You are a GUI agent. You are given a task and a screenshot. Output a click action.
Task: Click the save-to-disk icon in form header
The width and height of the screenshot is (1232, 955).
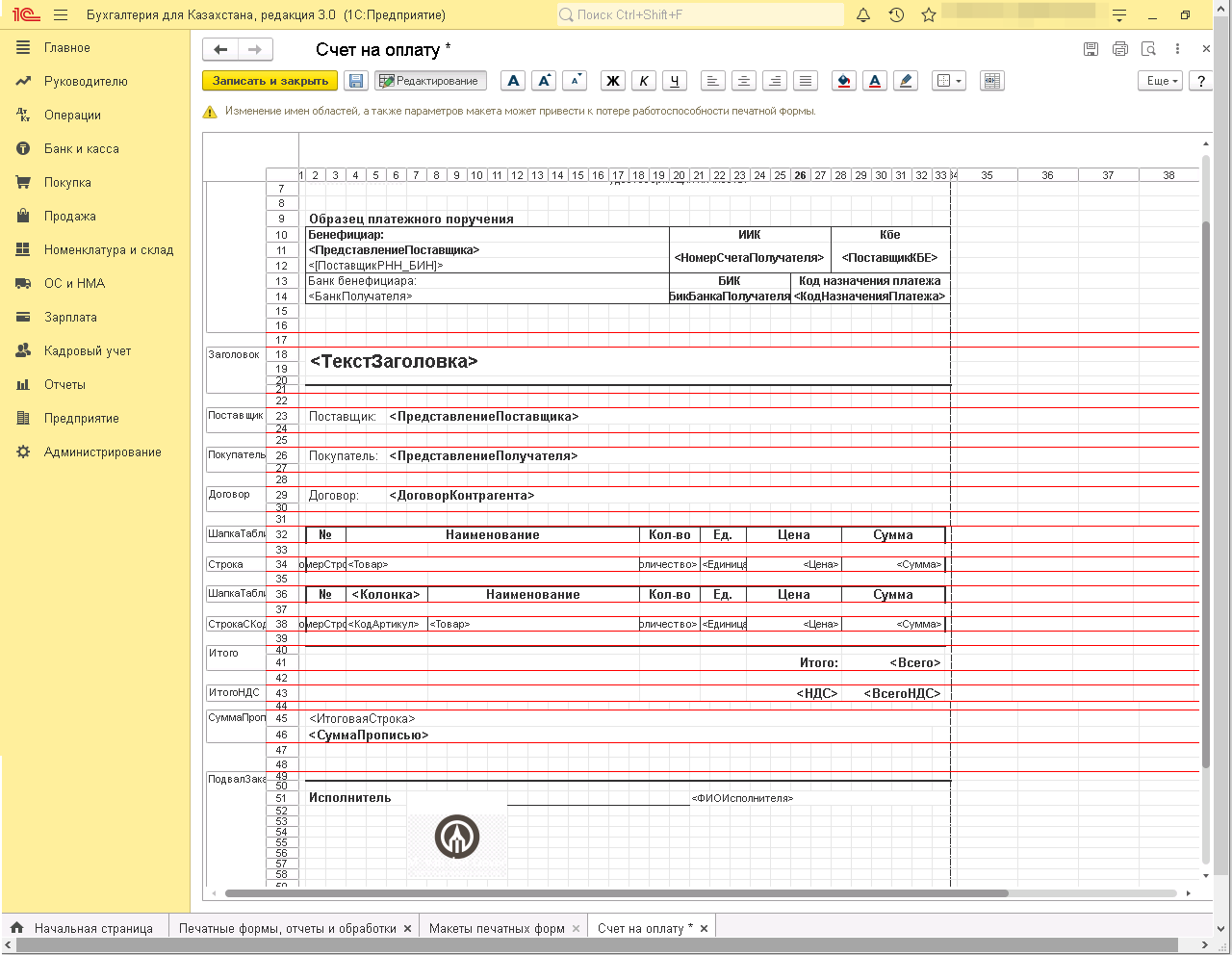pos(1091,48)
